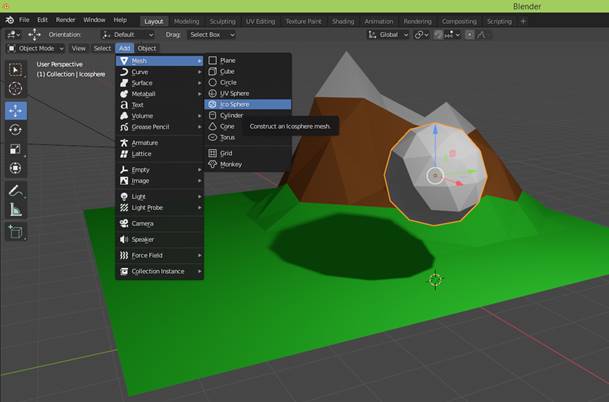Add a Cube mesh
The height and width of the screenshot is (402, 609).
click(x=248, y=71)
